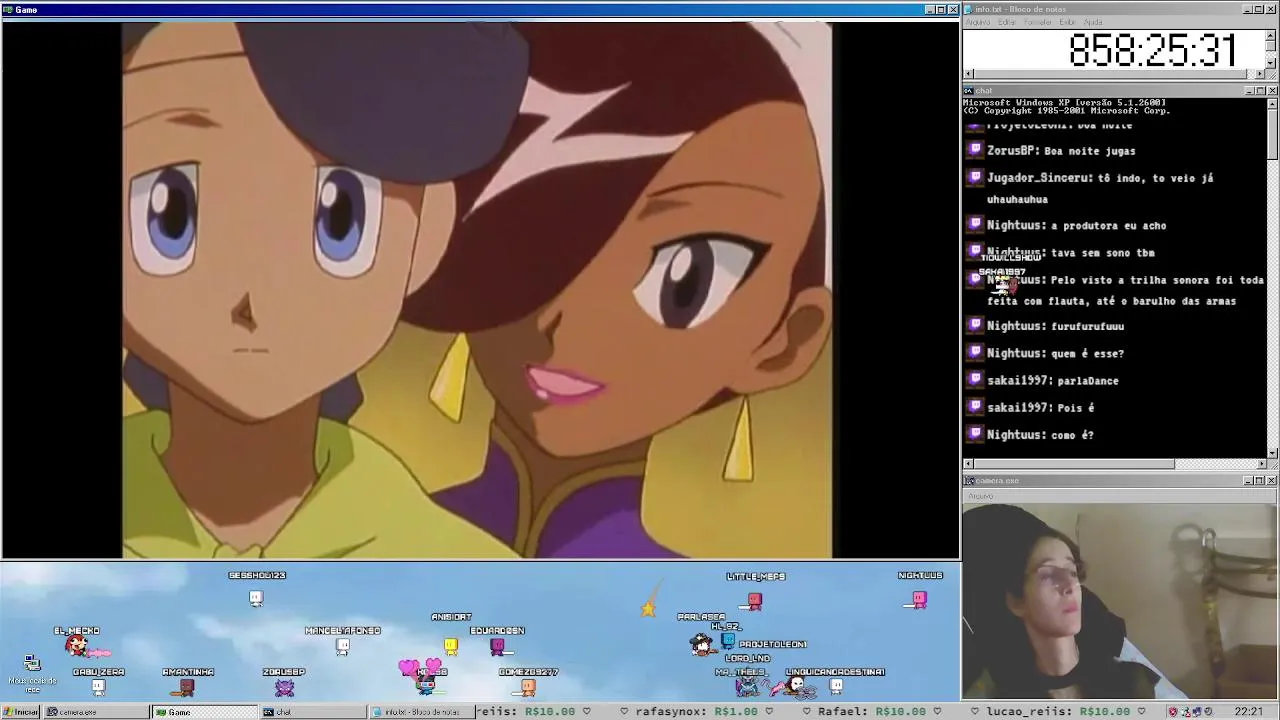Click username 'ZorusBP' in chat
This screenshot has height=720, width=1280.
click(x=1013, y=151)
